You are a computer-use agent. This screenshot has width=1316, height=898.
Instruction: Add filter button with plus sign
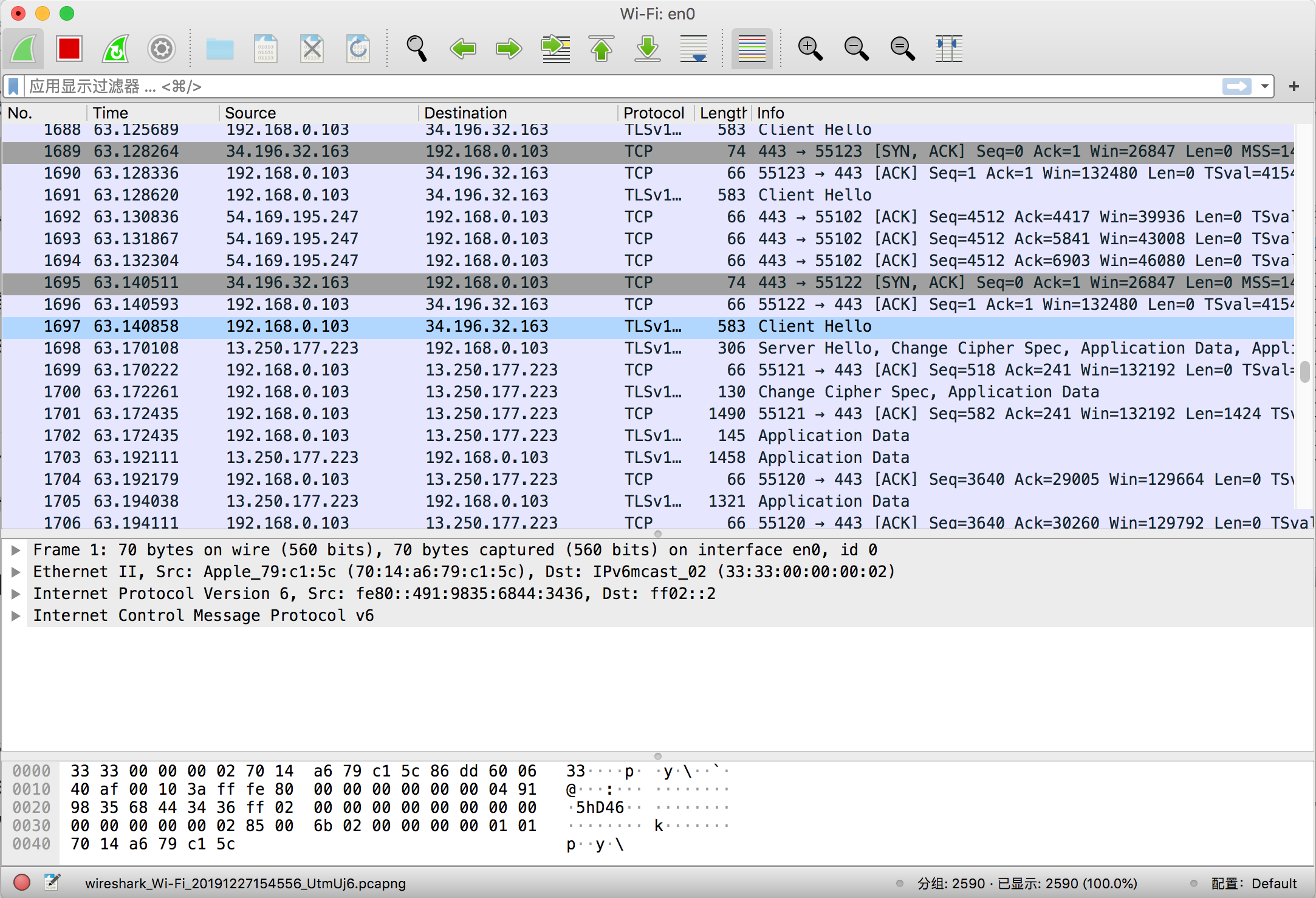pos(1294,86)
